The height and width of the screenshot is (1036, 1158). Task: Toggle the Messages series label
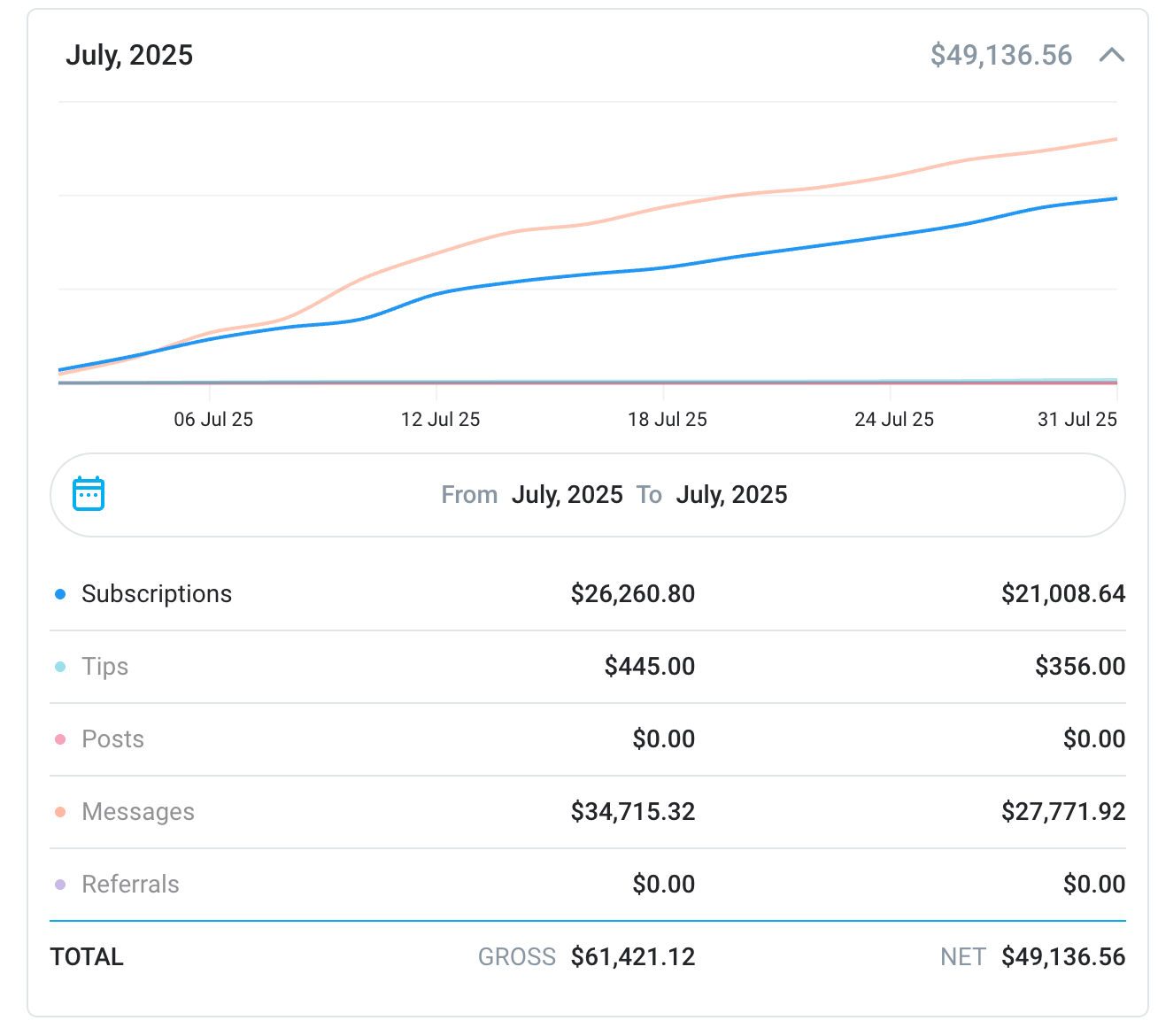[137, 812]
